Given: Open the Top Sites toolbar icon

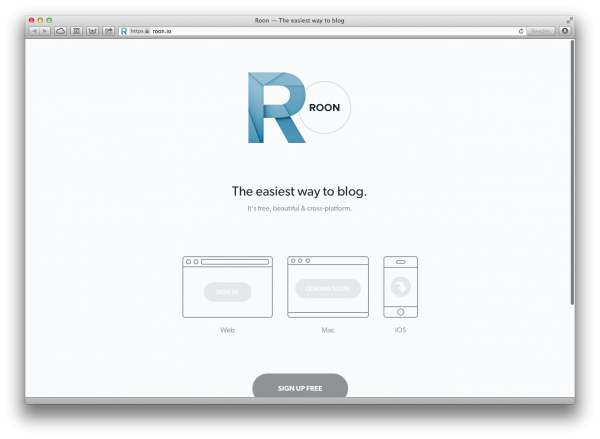Looking at the screenshot, I should coord(92,31).
